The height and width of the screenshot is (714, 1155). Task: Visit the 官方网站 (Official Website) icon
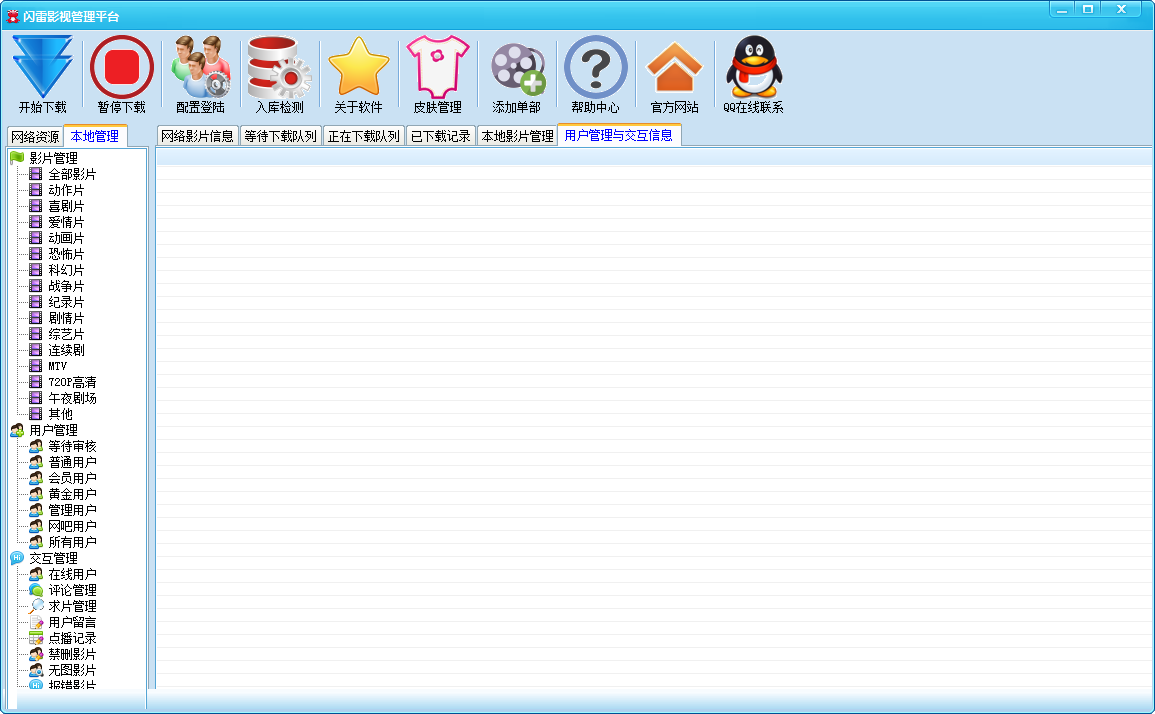[675, 70]
